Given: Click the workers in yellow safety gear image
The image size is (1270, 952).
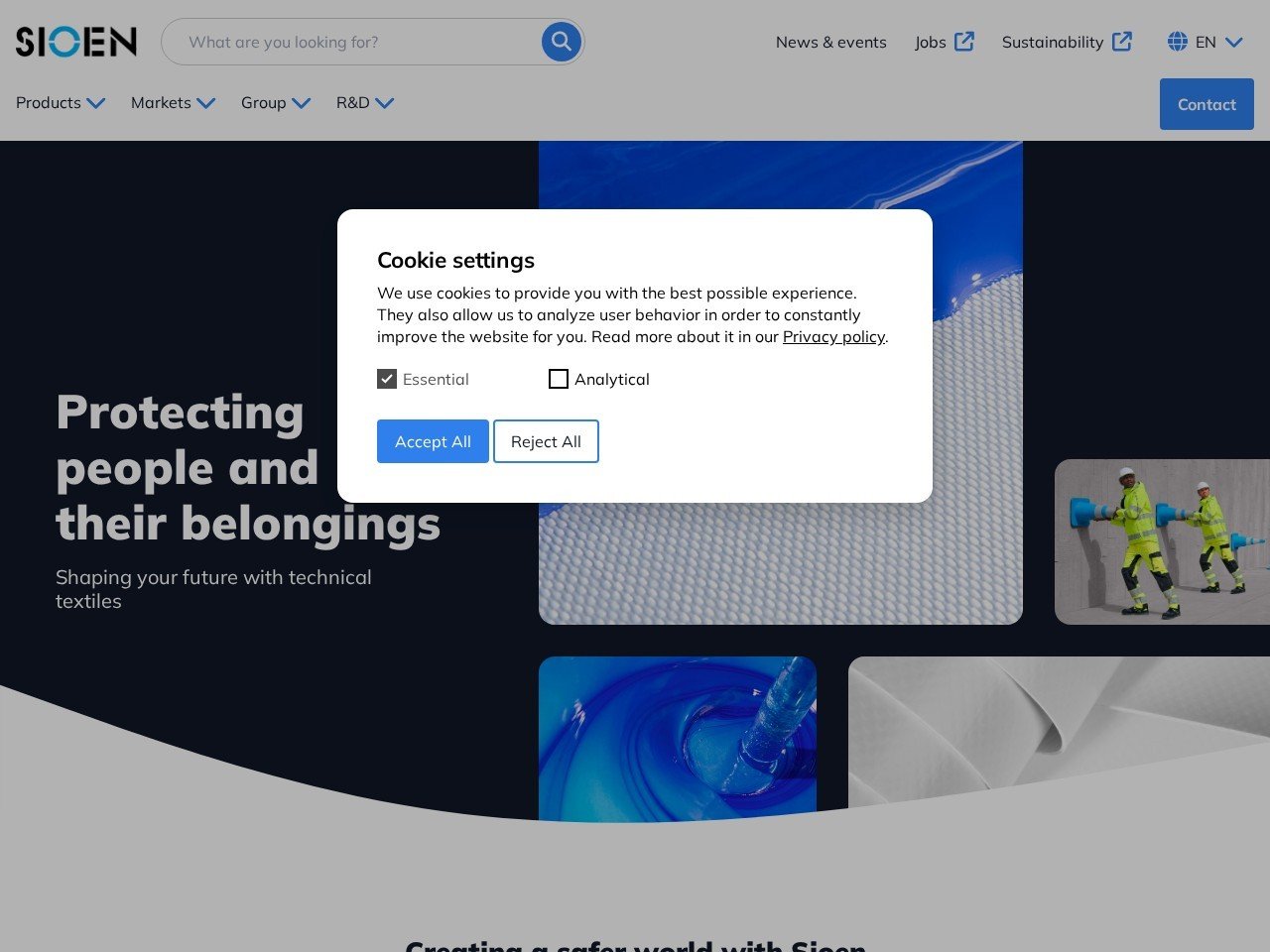Looking at the screenshot, I should pyautogui.click(x=1162, y=541).
